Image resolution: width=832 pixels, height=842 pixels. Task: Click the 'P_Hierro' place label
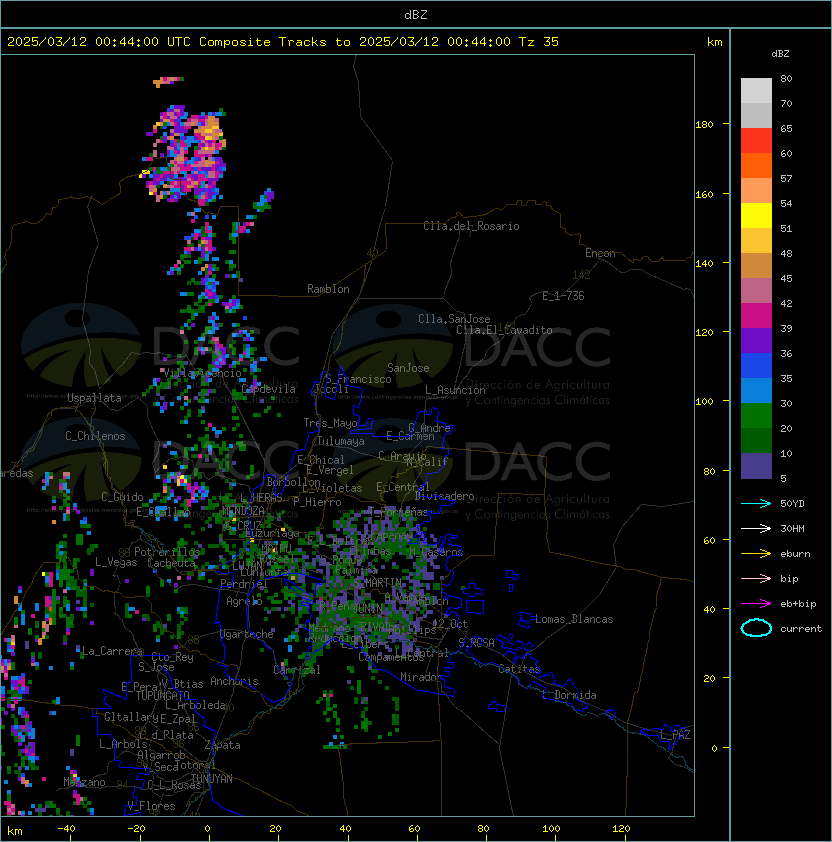[x=317, y=502]
